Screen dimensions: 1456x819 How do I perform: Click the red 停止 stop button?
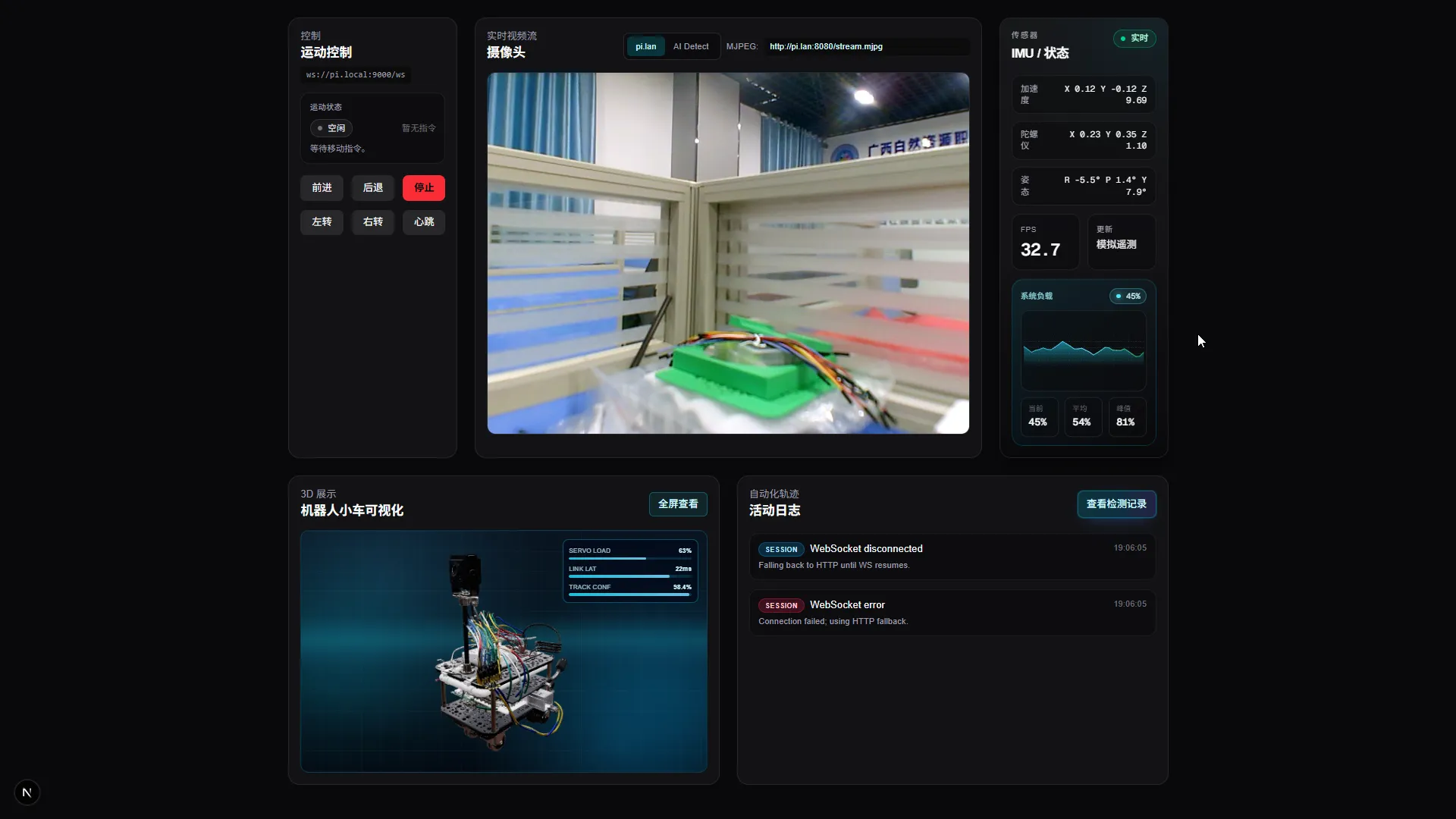[424, 188]
